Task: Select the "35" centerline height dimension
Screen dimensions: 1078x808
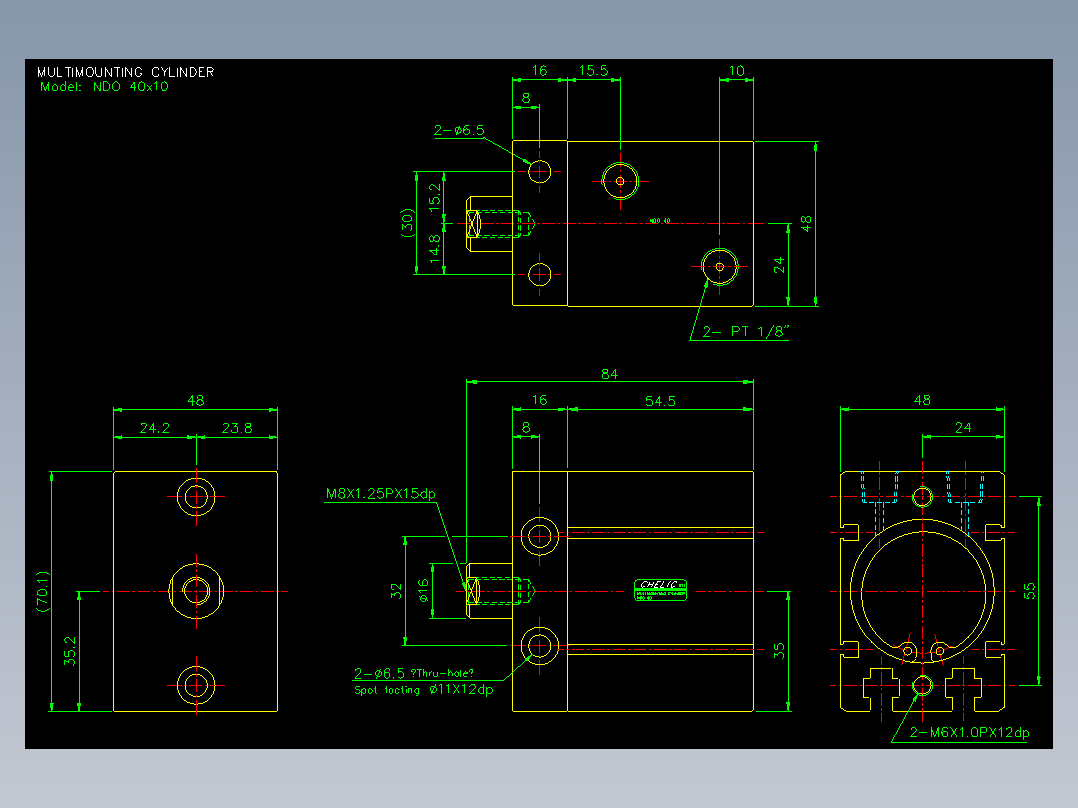Action: [x=779, y=651]
